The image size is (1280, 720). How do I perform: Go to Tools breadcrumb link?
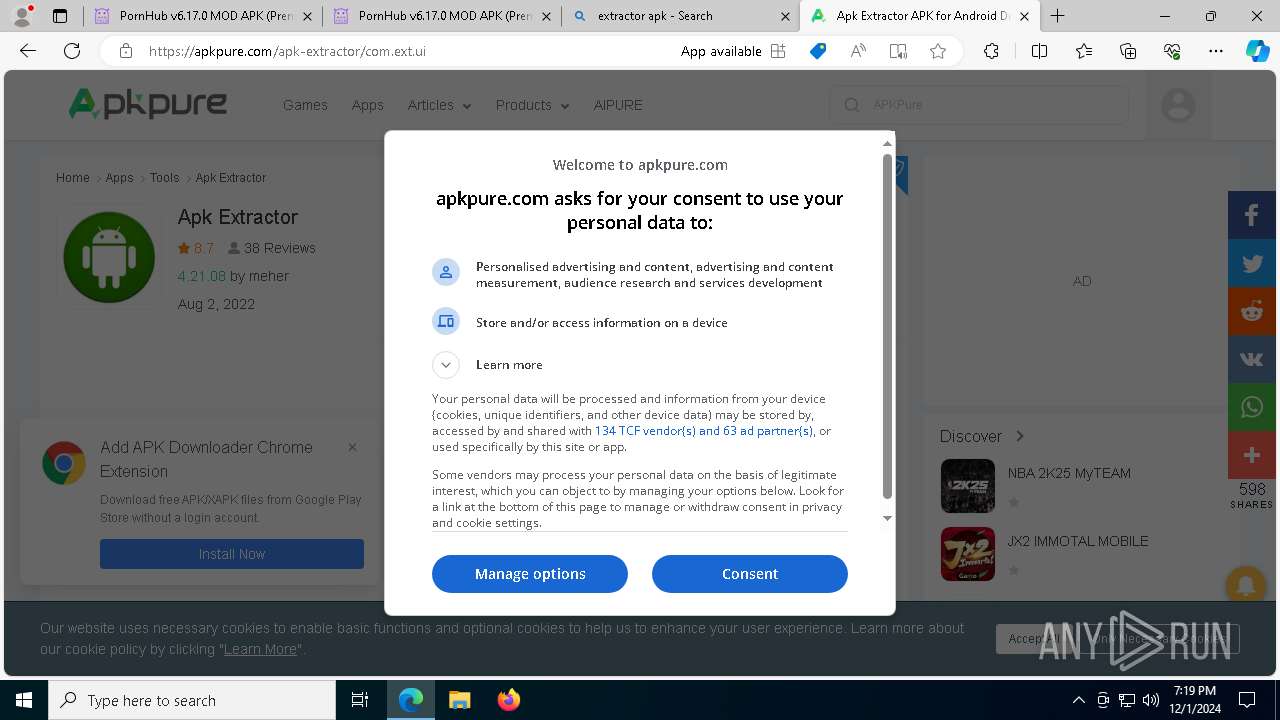click(165, 177)
